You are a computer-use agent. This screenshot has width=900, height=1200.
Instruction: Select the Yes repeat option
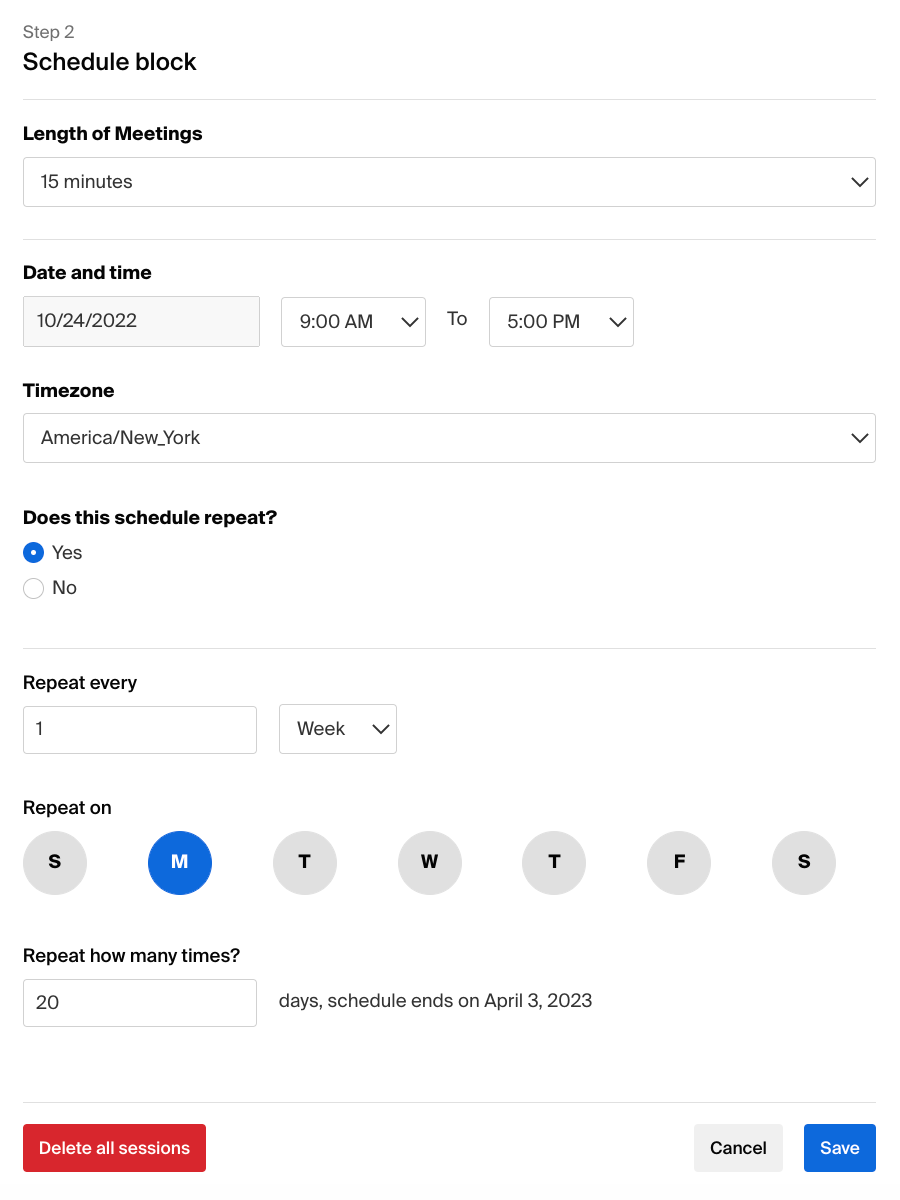[33, 552]
